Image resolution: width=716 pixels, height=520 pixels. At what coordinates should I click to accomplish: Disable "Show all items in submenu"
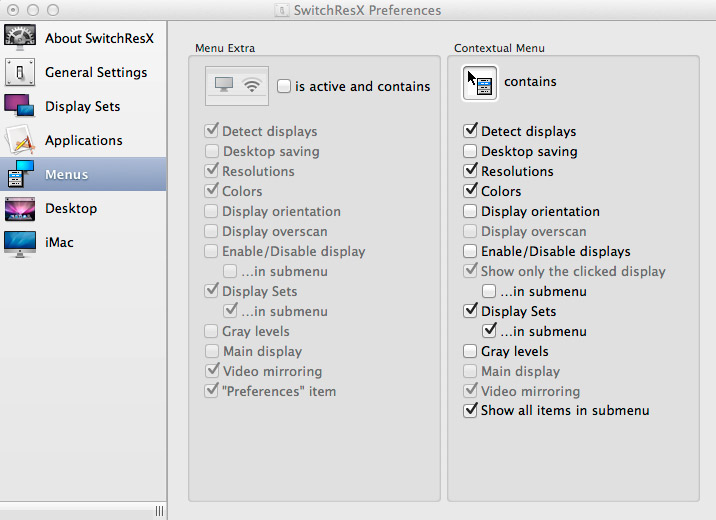[x=470, y=411]
